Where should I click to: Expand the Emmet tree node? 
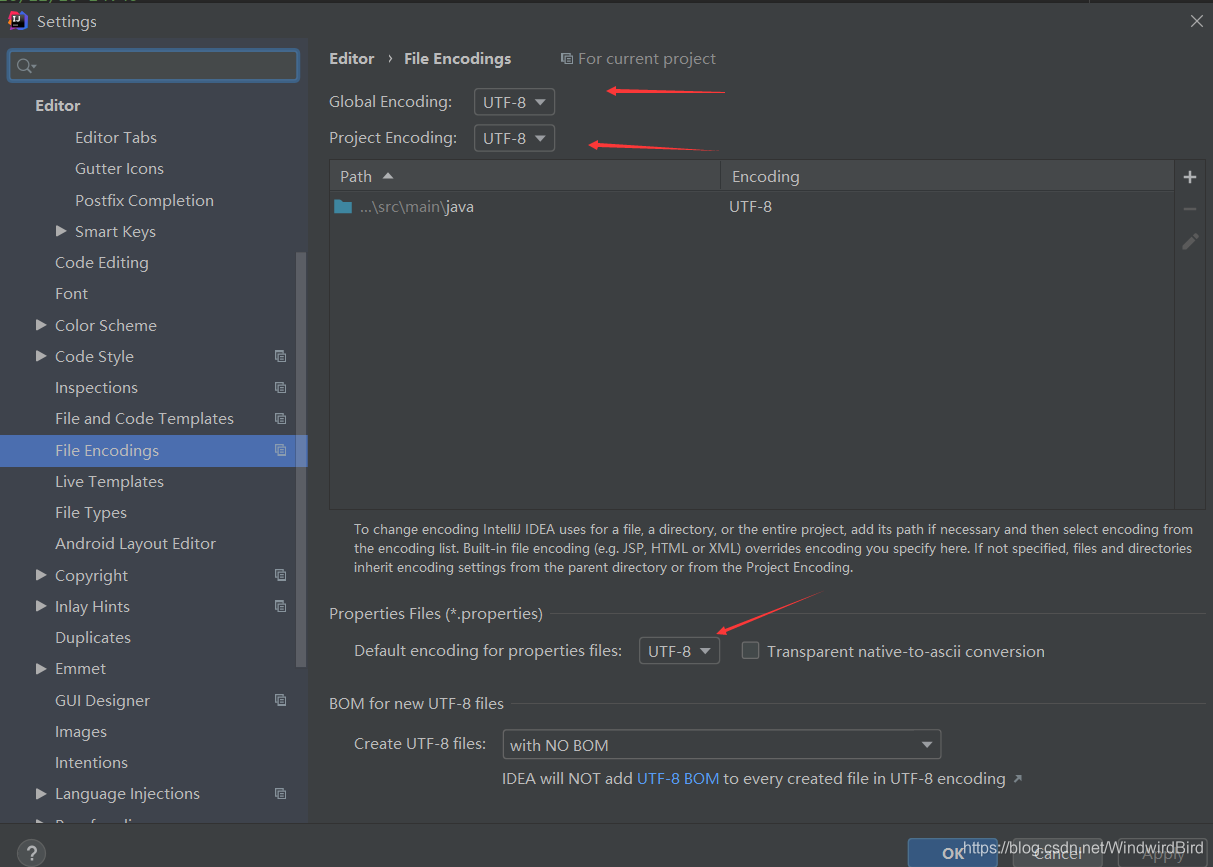41,668
